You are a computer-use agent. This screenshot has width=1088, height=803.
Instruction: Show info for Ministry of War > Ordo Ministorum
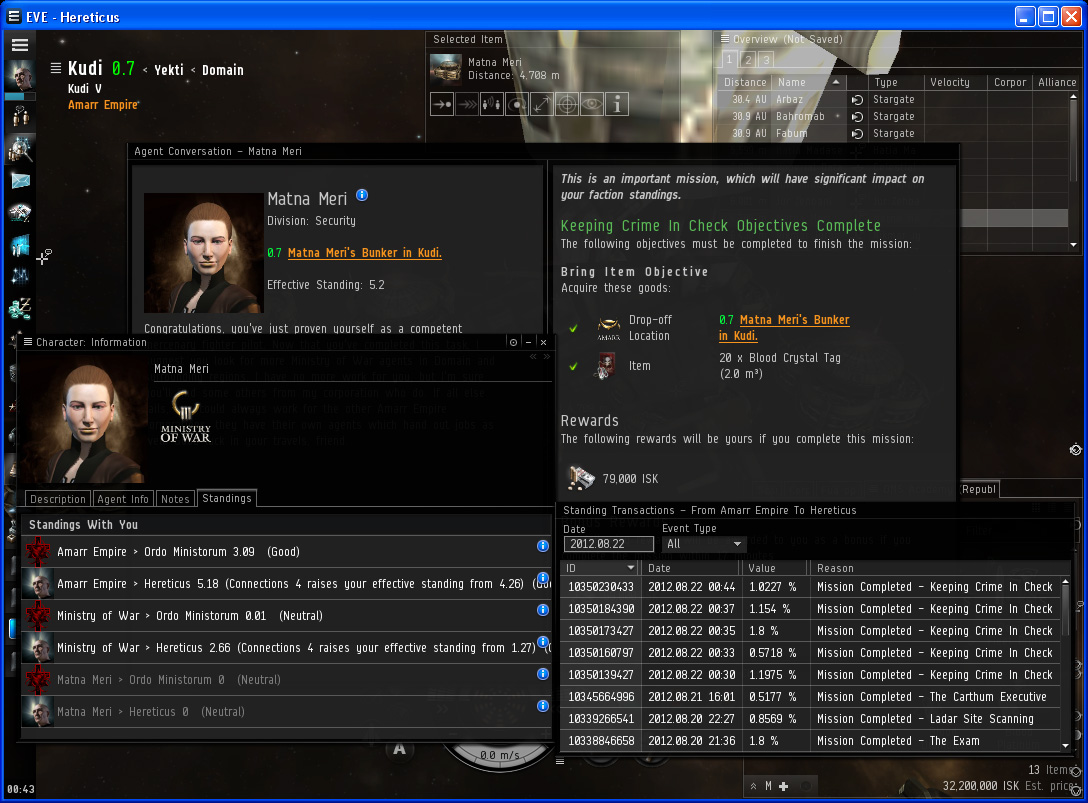point(543,610)
